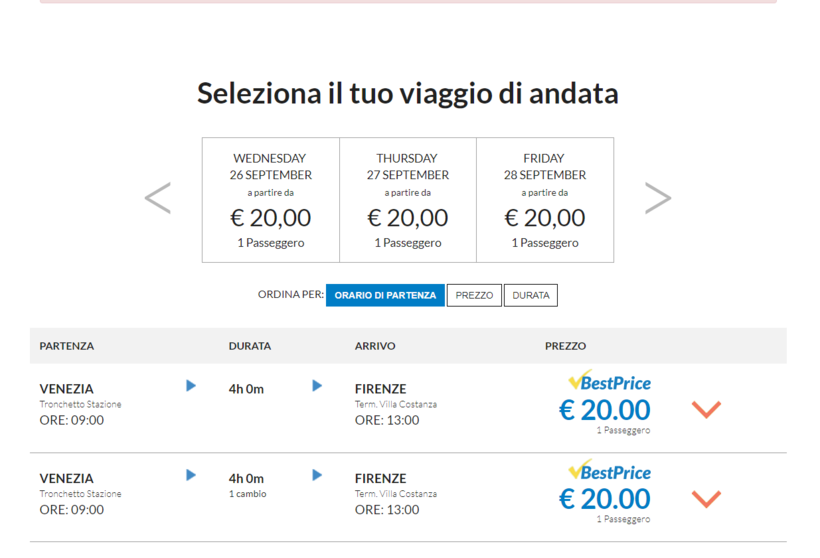This screenshot has width=820, height=558.
Task: Click blue arrow before second FIRENZE arrival
Action: click(x=317, y=476)
